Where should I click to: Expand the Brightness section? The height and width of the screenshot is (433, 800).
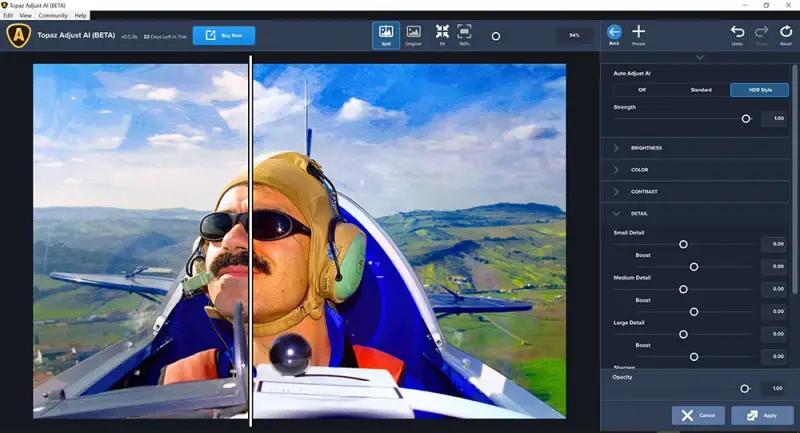(x=646, y=148)
